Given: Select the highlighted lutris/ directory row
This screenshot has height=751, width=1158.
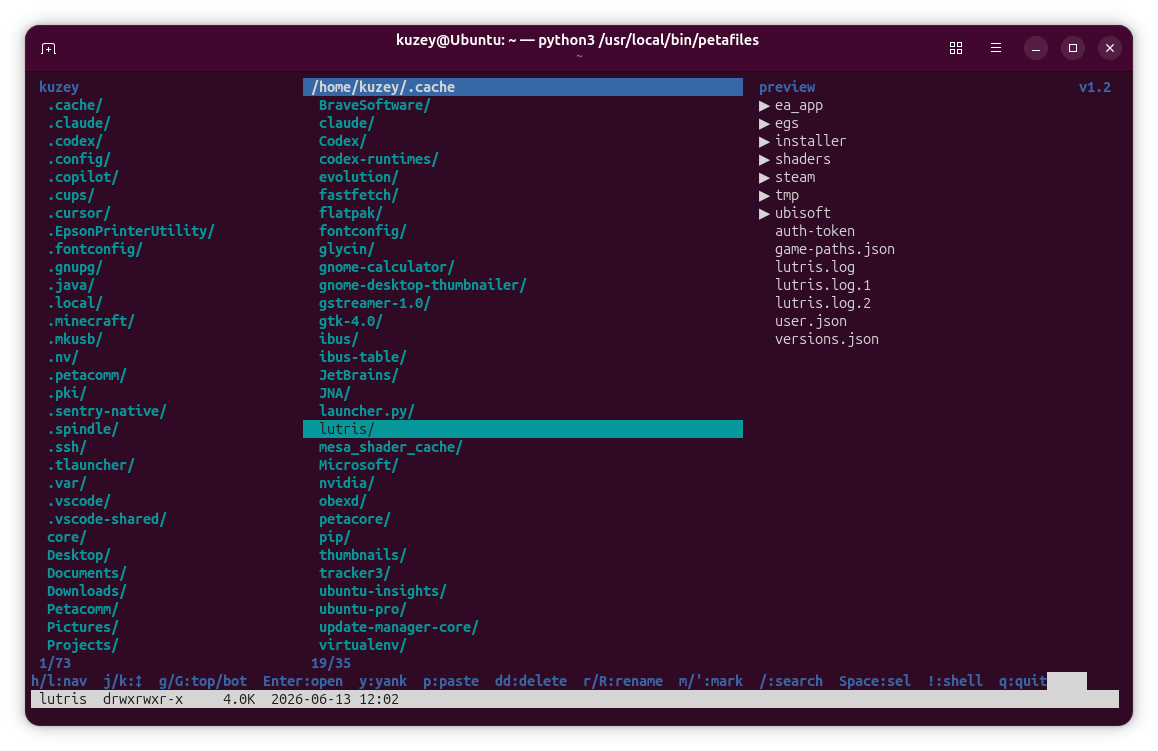Looking at the screenshot, I should (523, 429).
